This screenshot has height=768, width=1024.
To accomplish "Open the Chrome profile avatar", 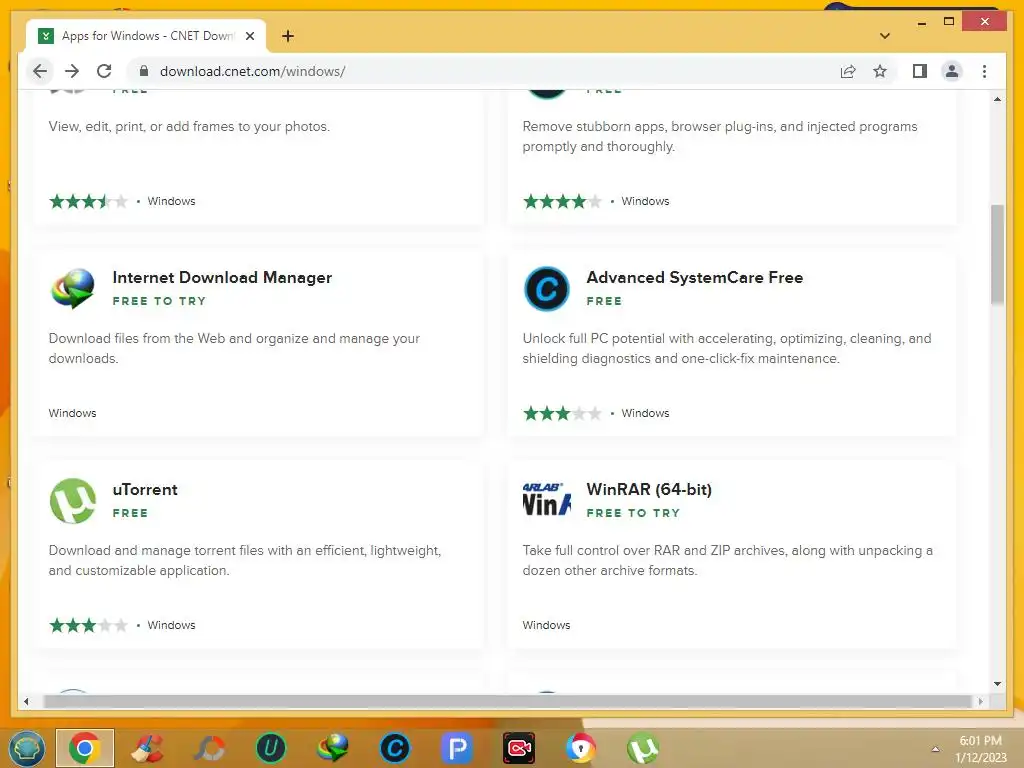I will [952, 71].
